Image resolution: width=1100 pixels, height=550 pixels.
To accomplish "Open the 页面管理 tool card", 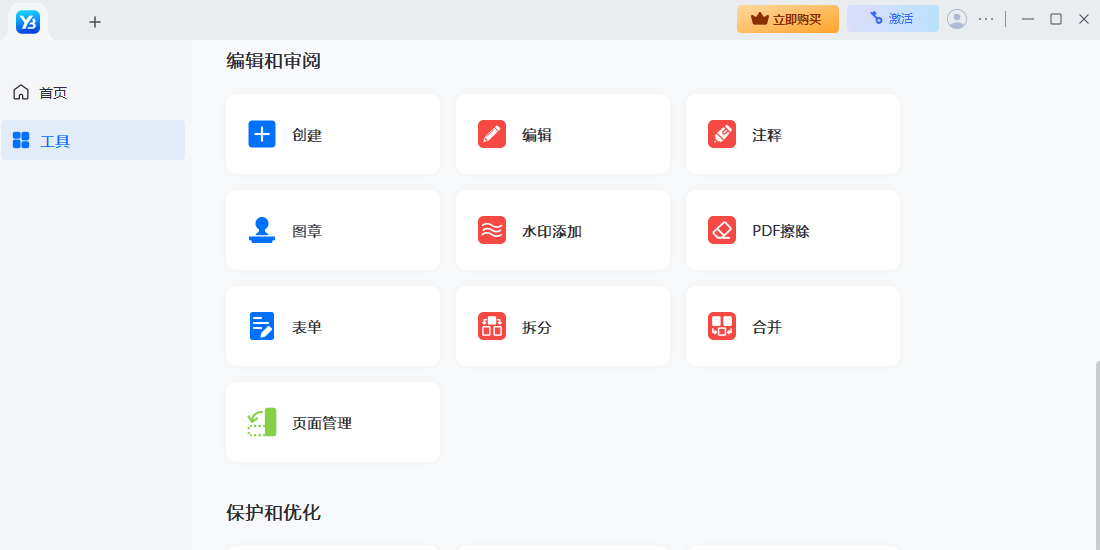I will 333,422.
